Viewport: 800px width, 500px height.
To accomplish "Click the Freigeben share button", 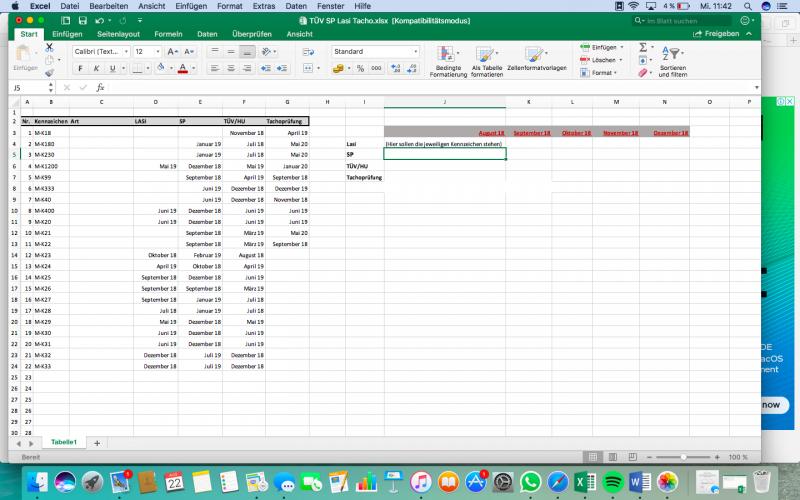I will (716, 34).
